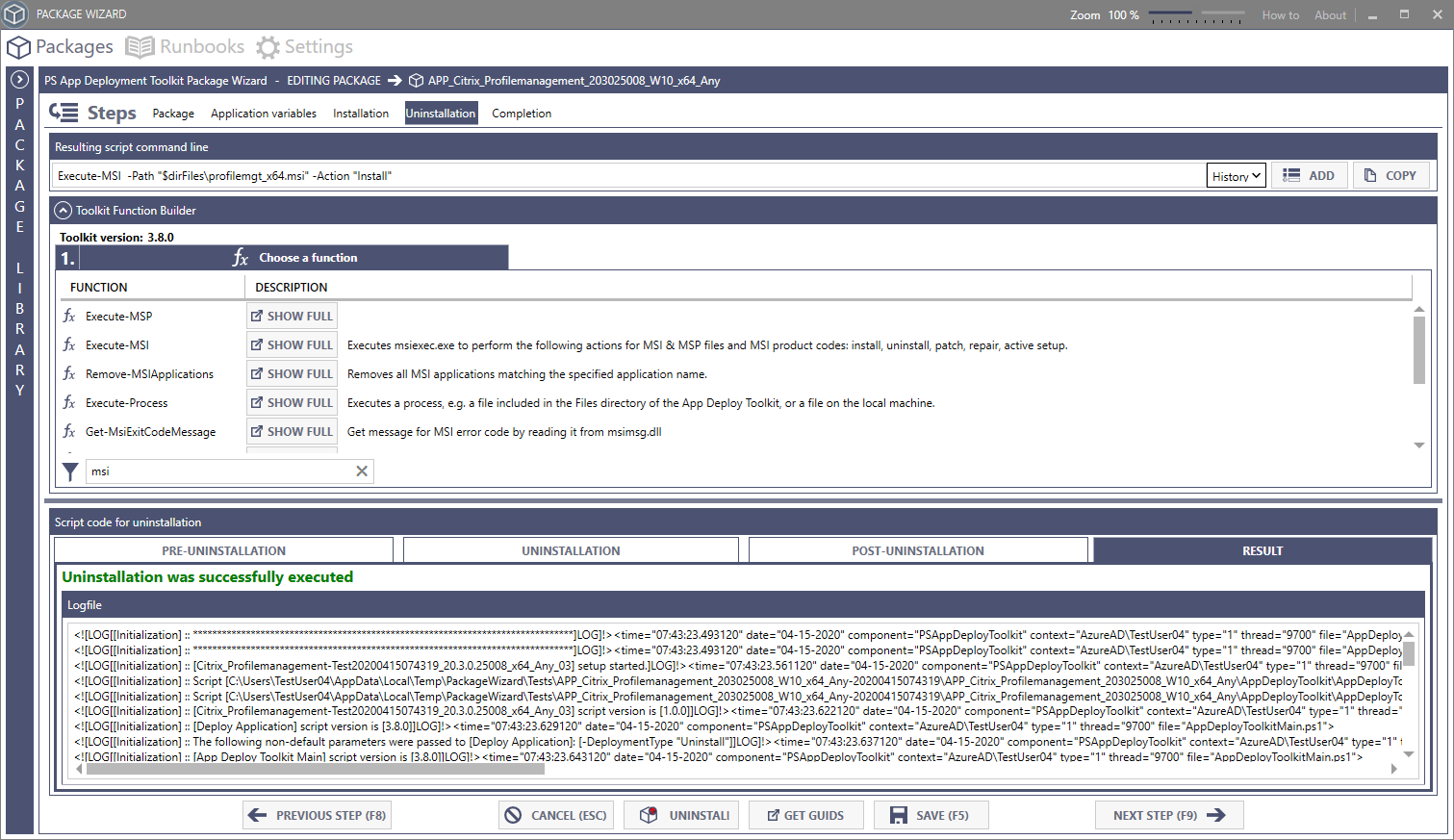Image resolution: width=1454 pixels, height=840 pixels.
Task: Click the command line text field
Action: 627,176
